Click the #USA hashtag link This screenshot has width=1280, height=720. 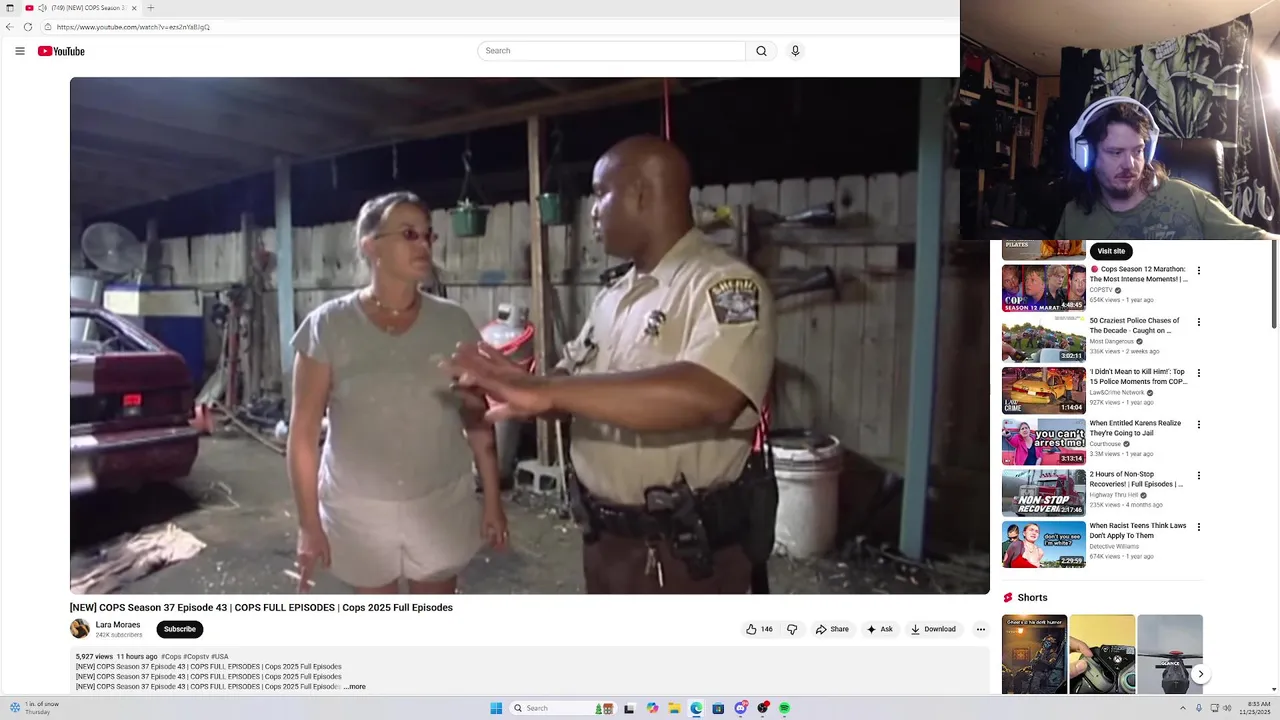pyautogui.click(x=220, y=657)
